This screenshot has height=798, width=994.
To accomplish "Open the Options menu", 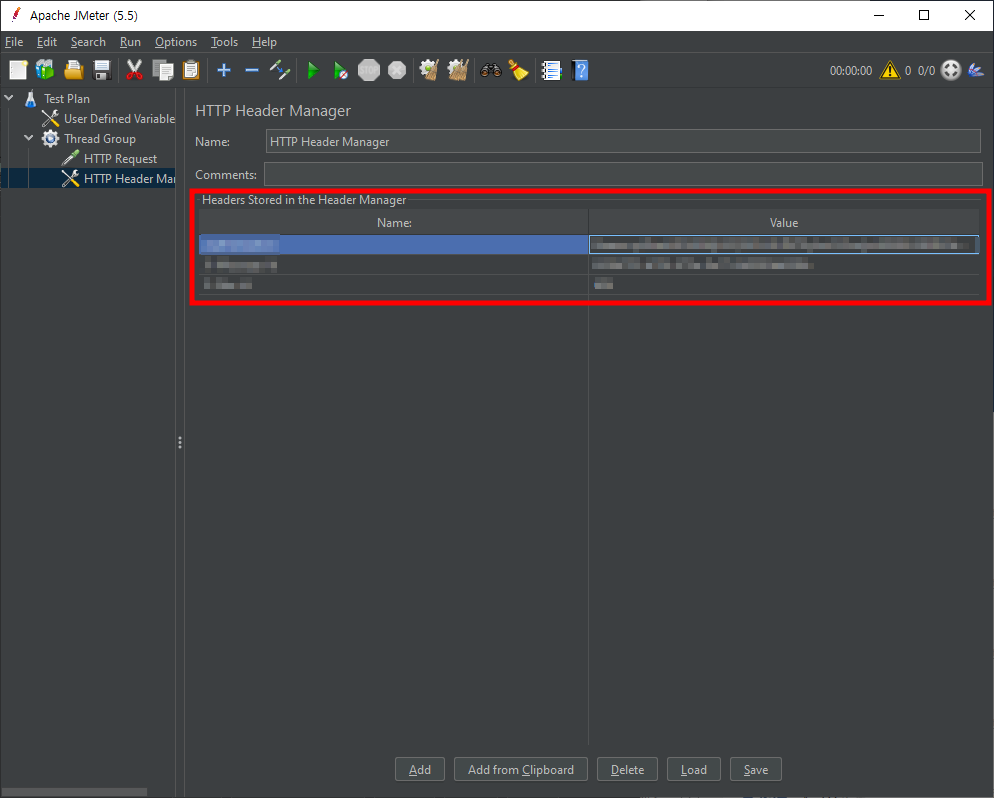I will pos(176,42).
